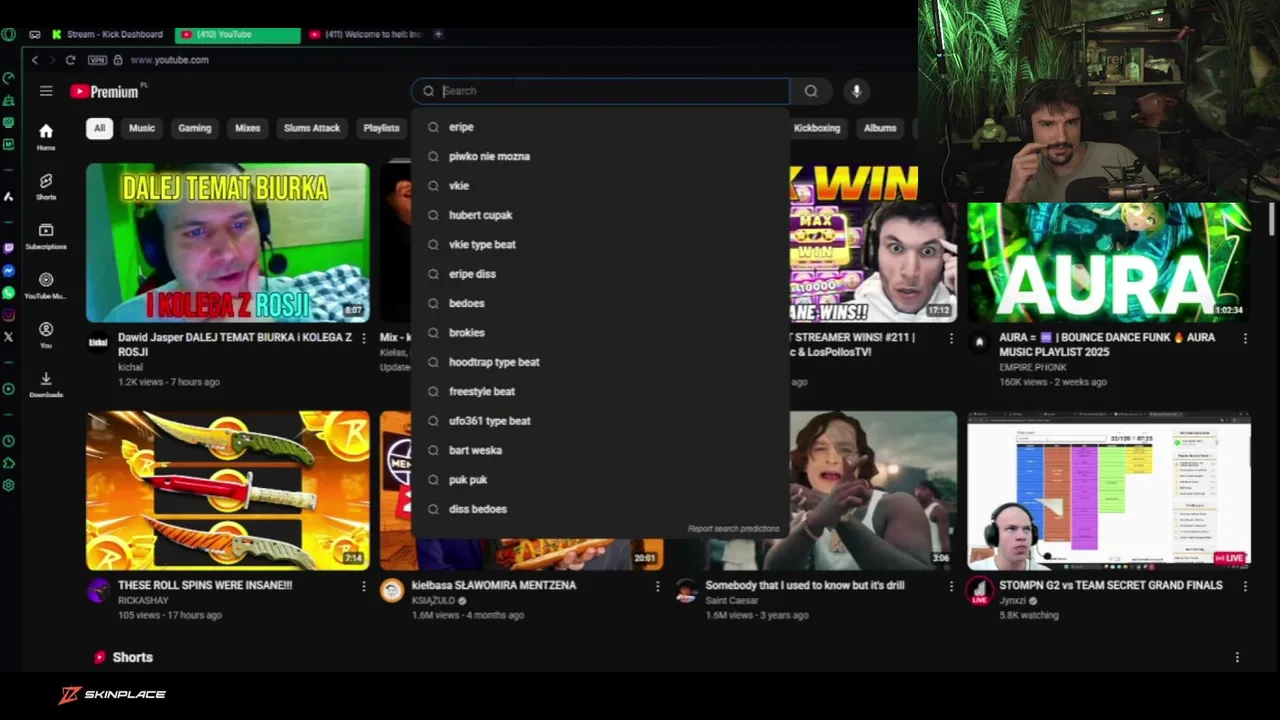Switch to the Welcome to hell tab

(365, 34)
